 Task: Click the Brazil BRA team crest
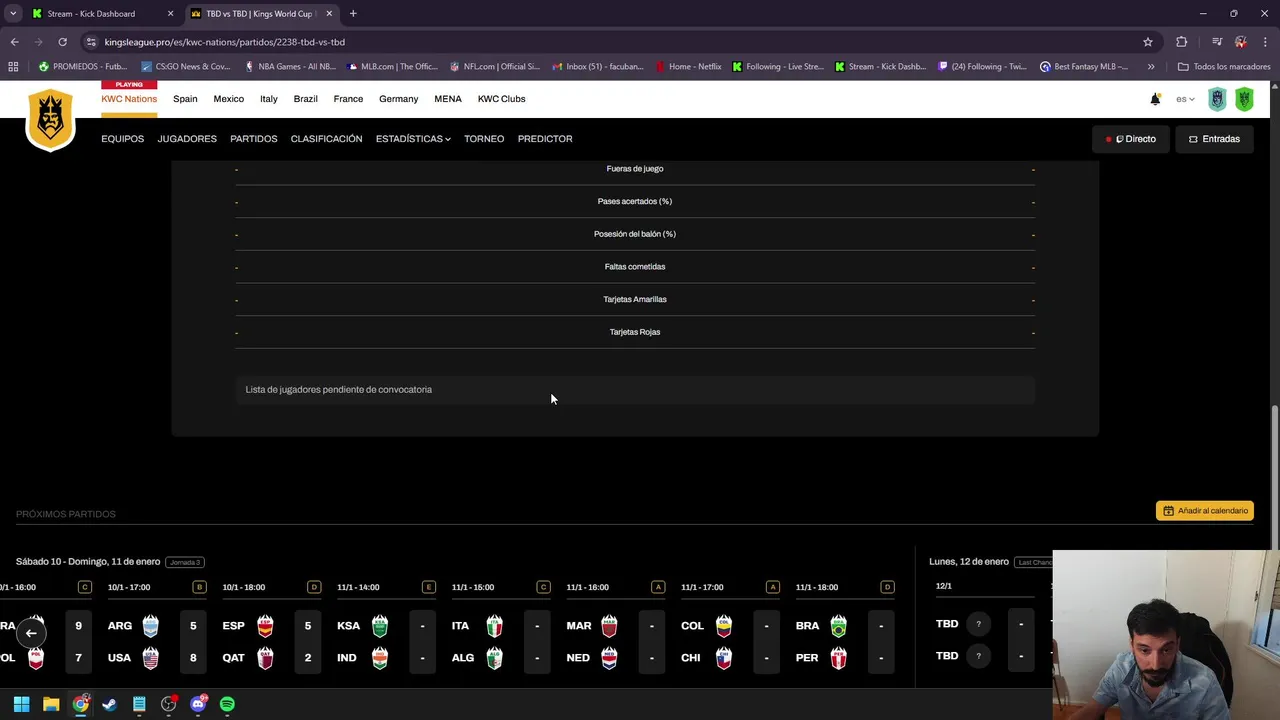[838, 626]
